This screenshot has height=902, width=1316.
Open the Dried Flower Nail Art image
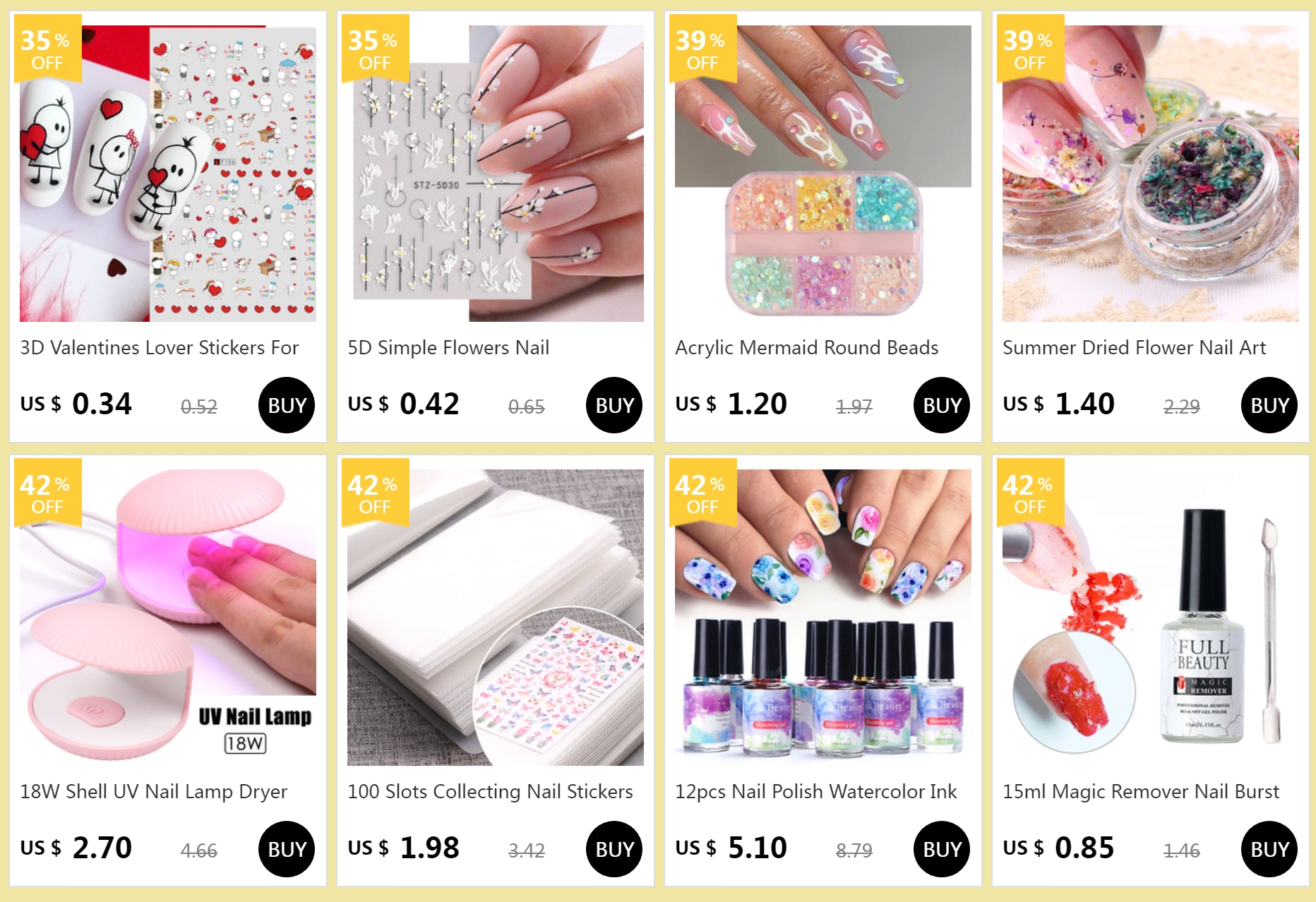click(1151, 174)
